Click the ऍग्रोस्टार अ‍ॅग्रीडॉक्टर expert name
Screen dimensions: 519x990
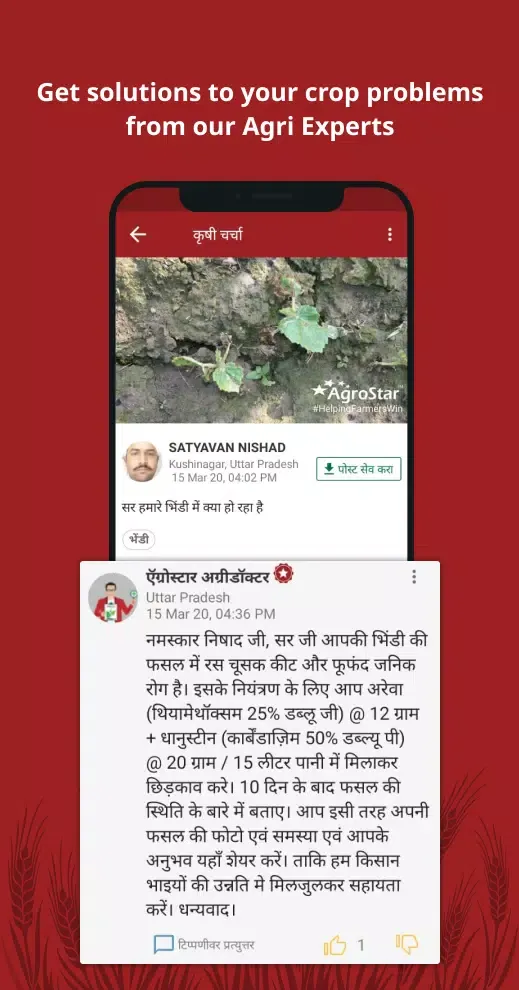208,576
